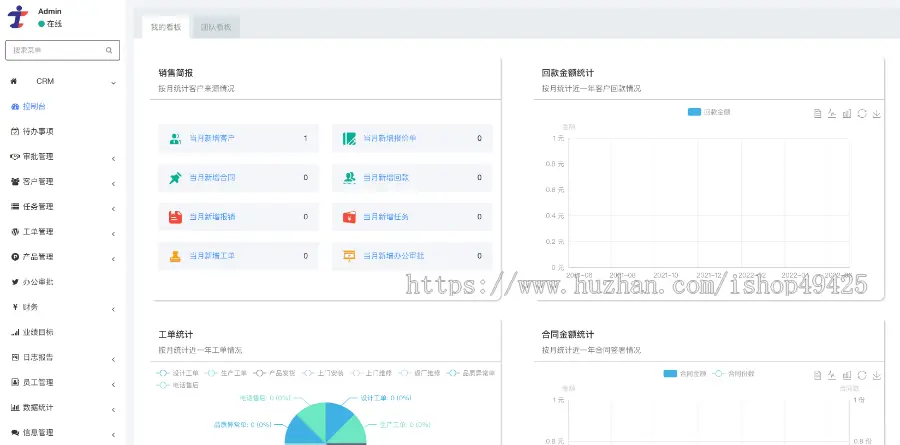Toggle 回款金额 legend series on chart
The image size is (900, 445).
pos(710,112)
